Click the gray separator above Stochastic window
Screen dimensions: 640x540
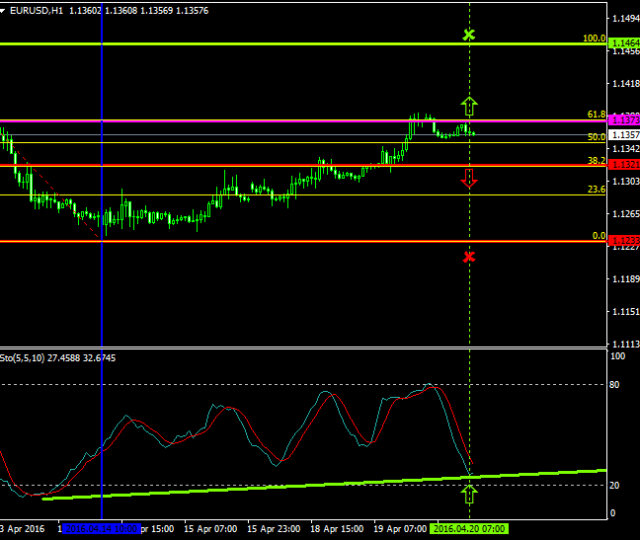pyautogui.click(x=300, y=347)
